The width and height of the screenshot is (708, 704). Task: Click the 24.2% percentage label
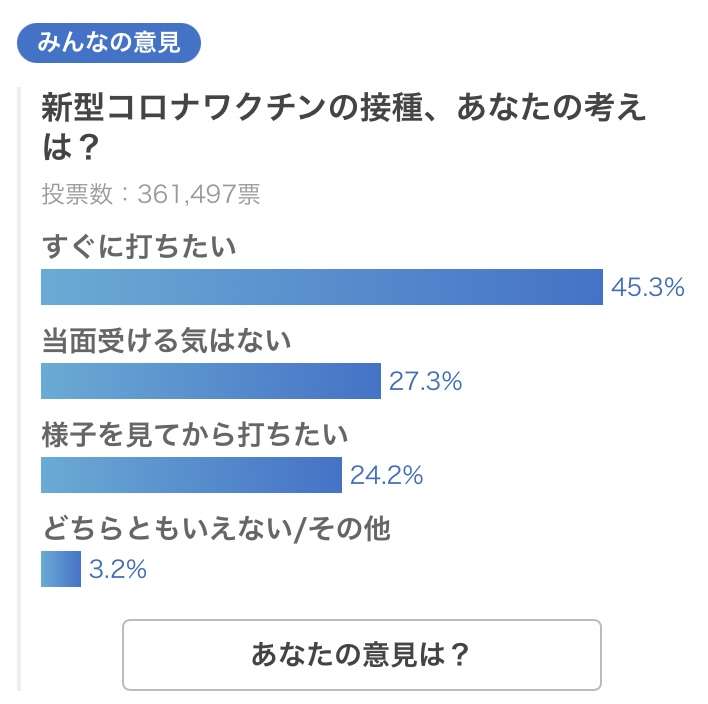(387, 475)
